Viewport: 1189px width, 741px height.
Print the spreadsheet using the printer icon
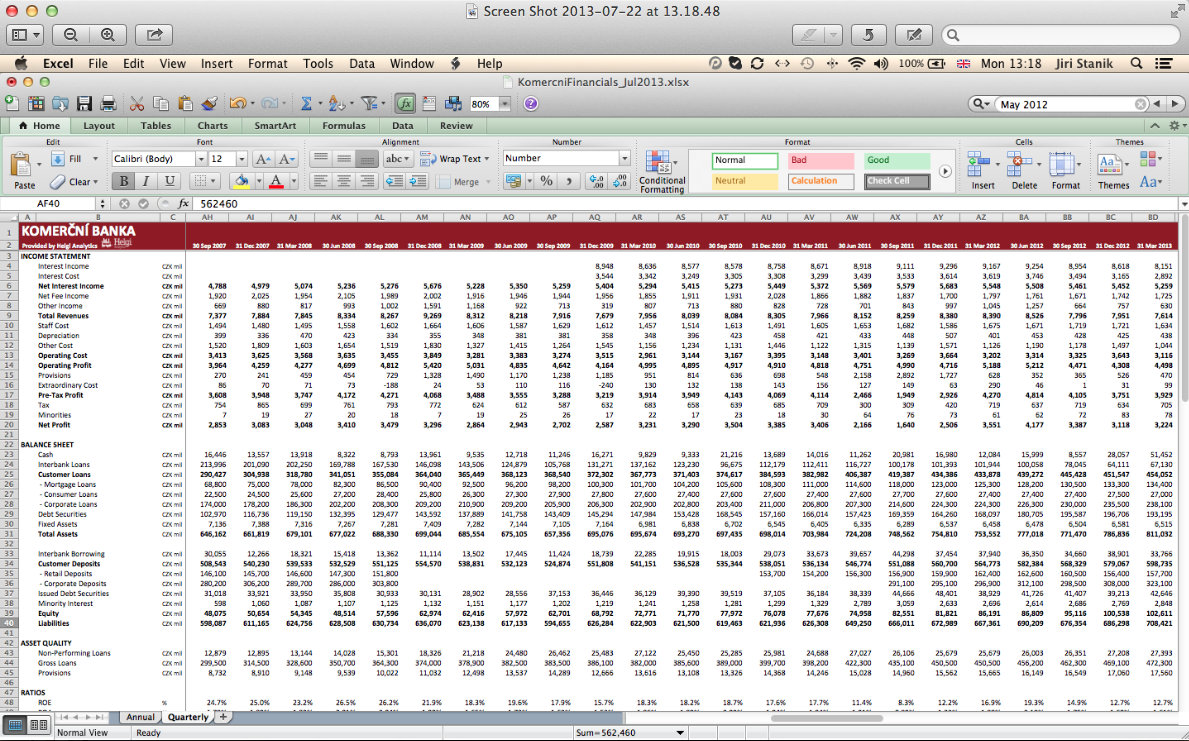click(x=108, y=104)
